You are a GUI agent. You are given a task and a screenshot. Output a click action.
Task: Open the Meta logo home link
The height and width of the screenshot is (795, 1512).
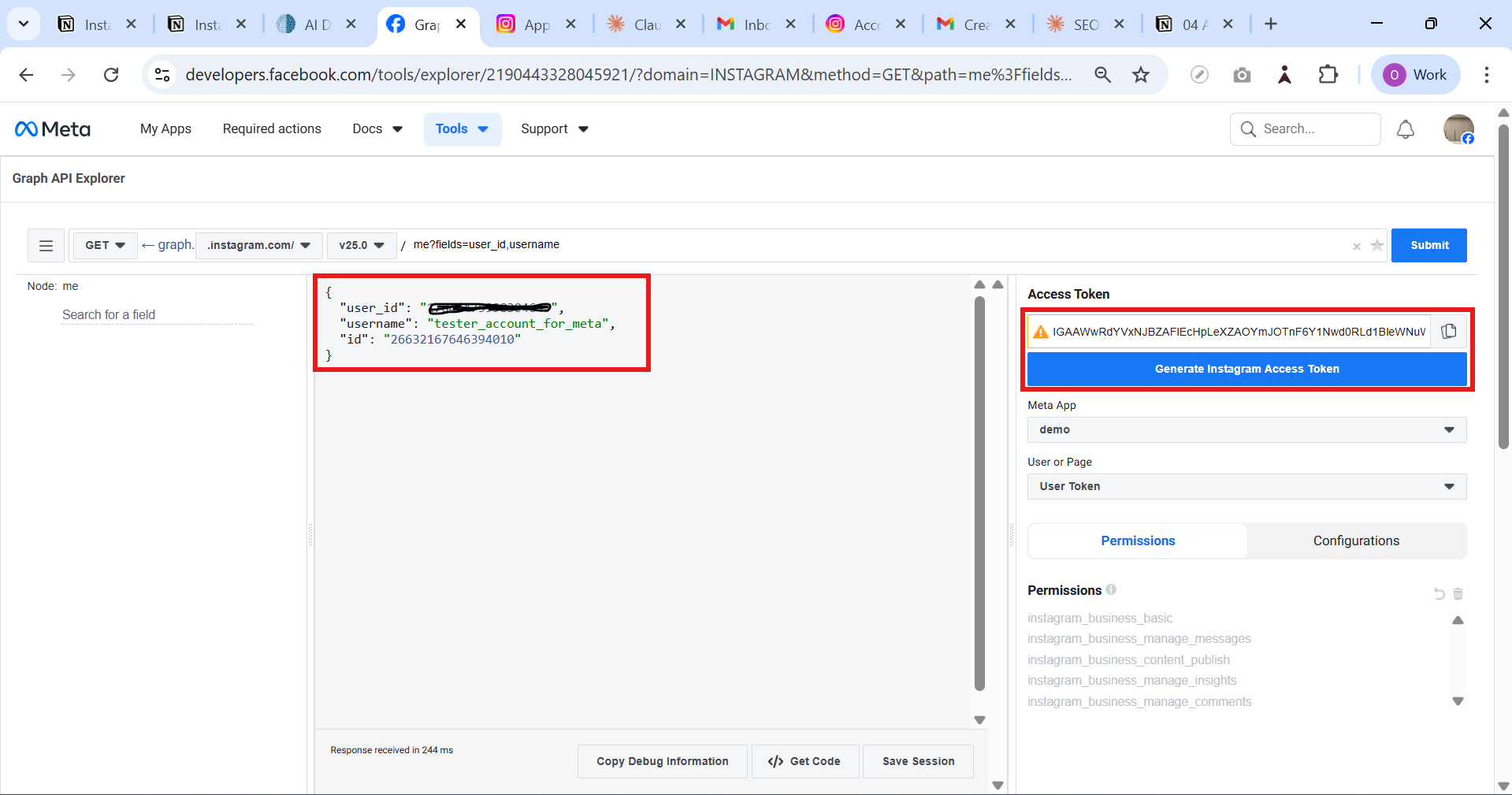(x=53, y=129)
